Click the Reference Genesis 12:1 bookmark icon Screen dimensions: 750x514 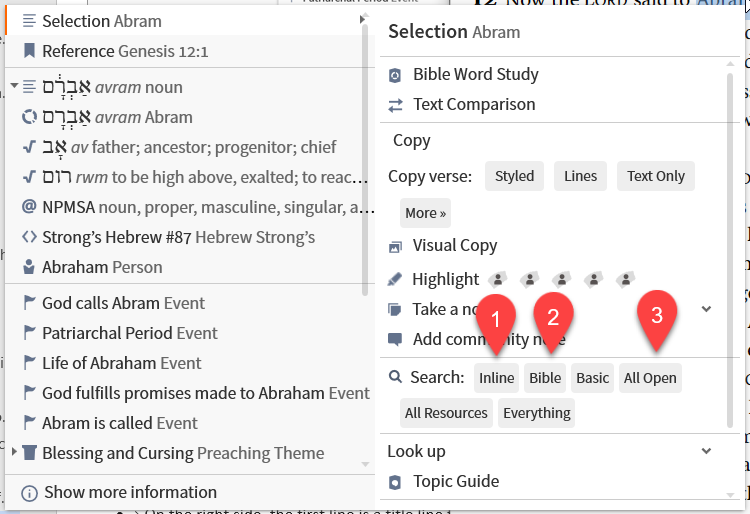click(29, 51)
